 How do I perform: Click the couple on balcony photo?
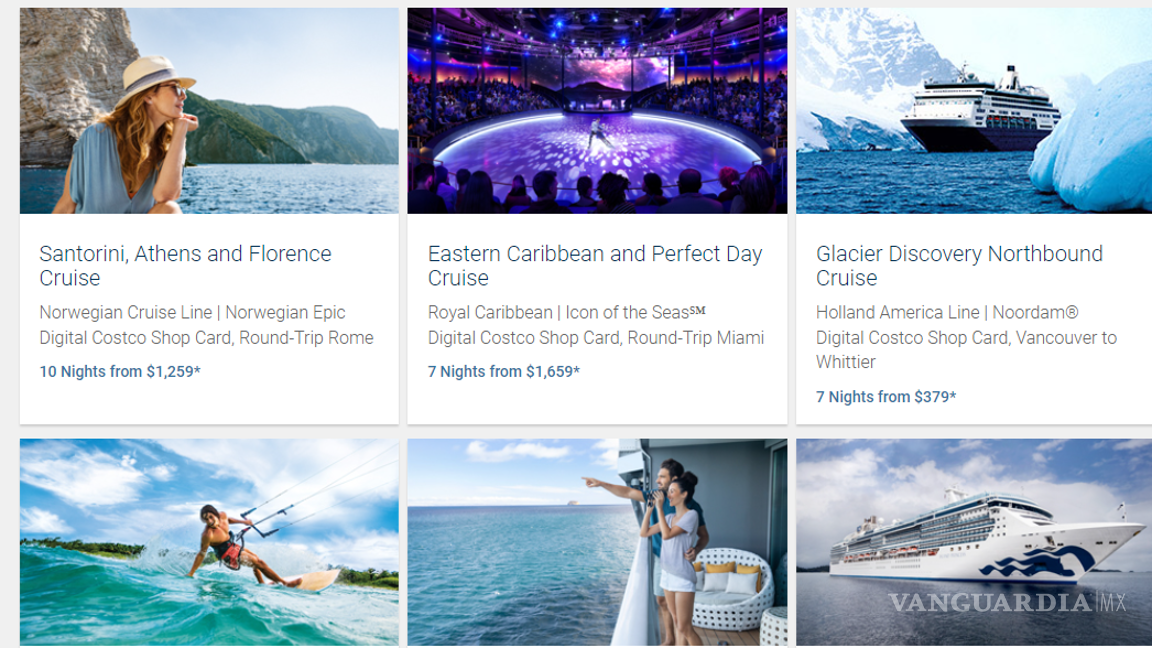597,541
